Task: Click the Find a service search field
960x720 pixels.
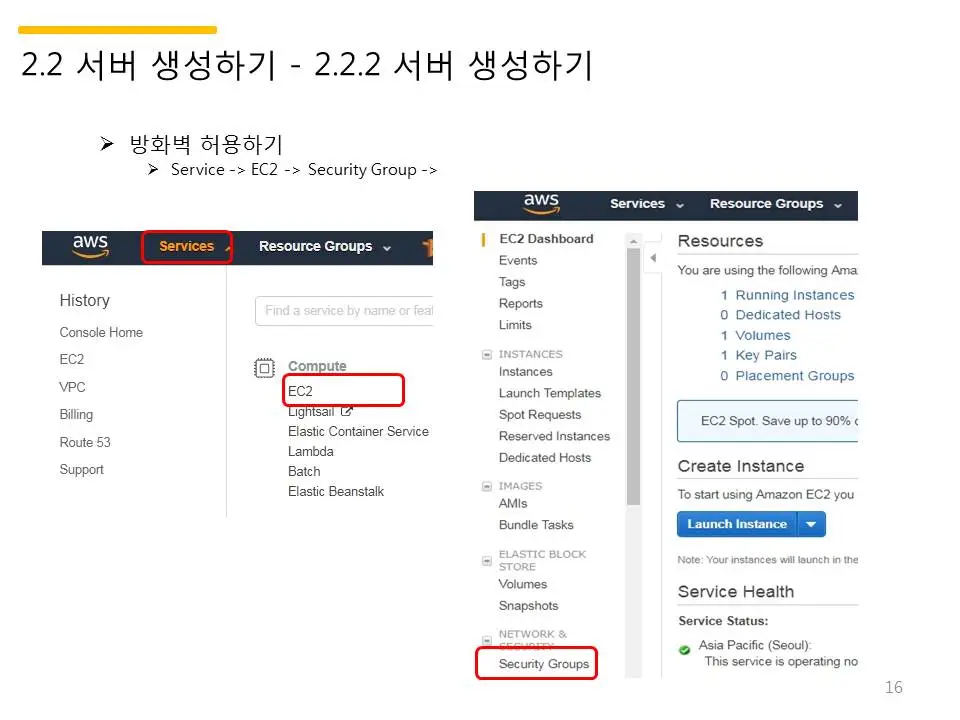Action: 344,310
